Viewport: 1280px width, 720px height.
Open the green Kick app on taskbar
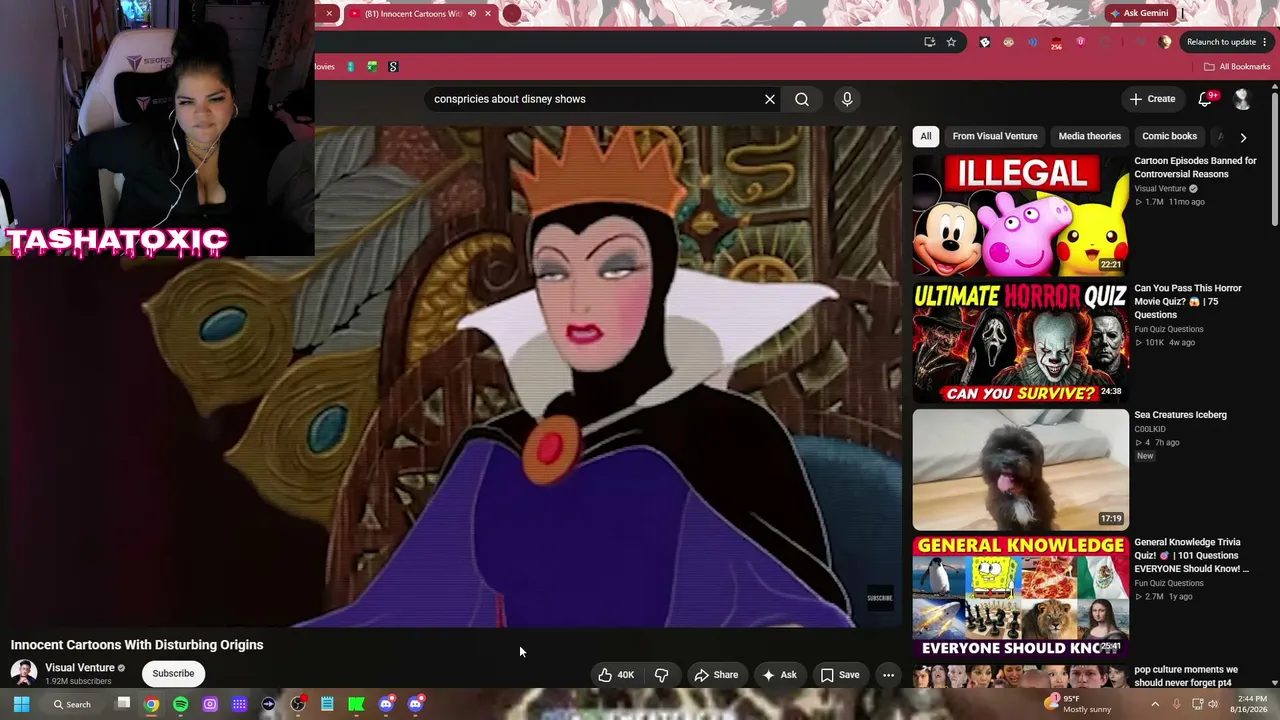(356, 704)
